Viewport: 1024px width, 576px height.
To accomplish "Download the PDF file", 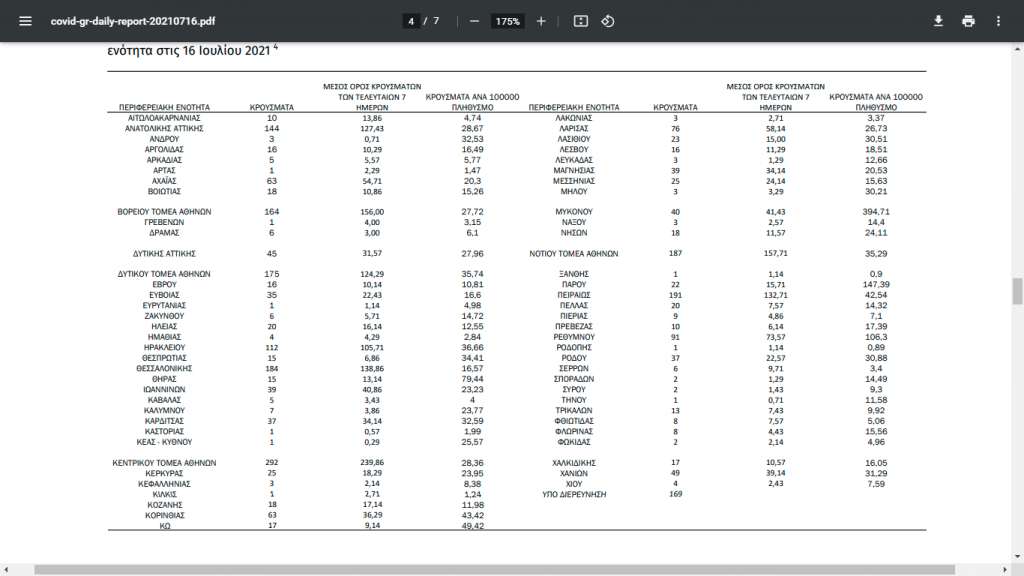I will pos(938,21).
